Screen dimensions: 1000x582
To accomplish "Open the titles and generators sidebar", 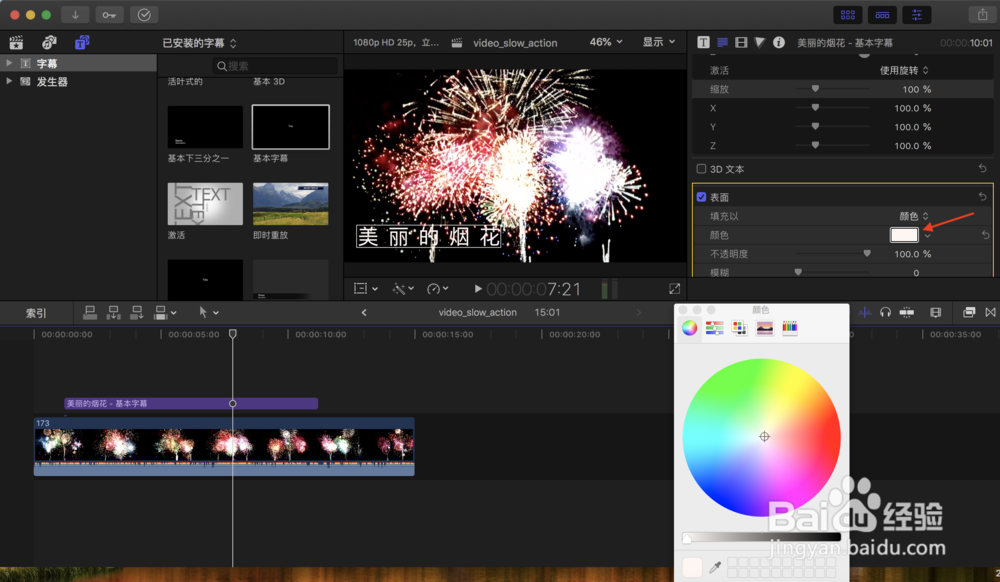I will [x=82, y=43].
